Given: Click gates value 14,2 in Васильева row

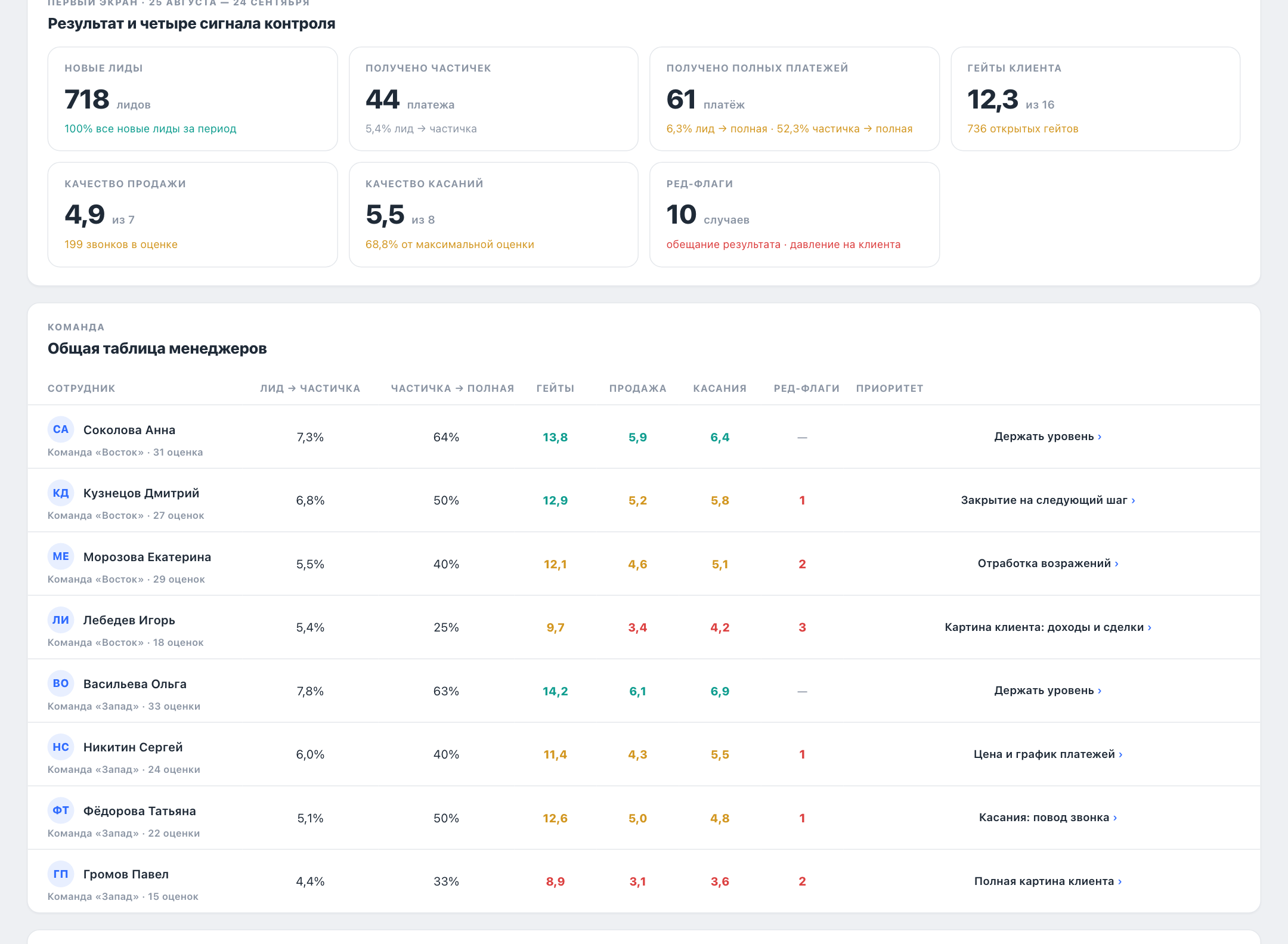Looking at the screenshot, I should [555, 691].
